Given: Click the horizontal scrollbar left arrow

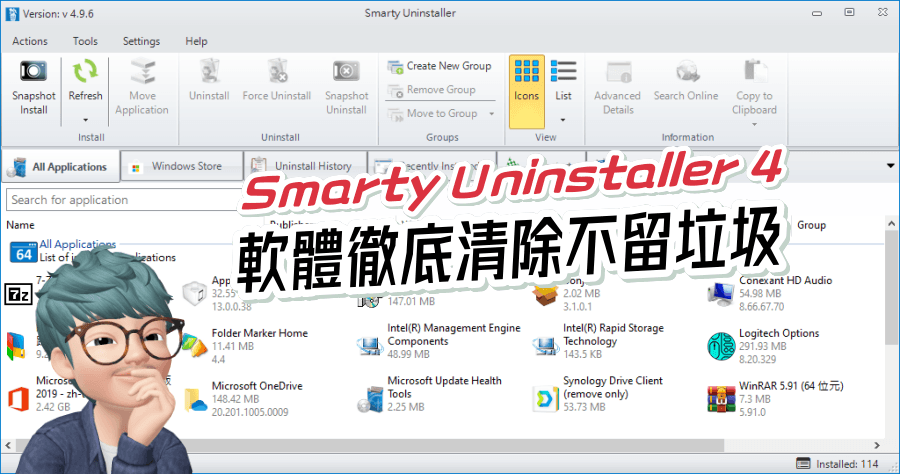Looking at the screenshot, I should [x=8, y=445].
